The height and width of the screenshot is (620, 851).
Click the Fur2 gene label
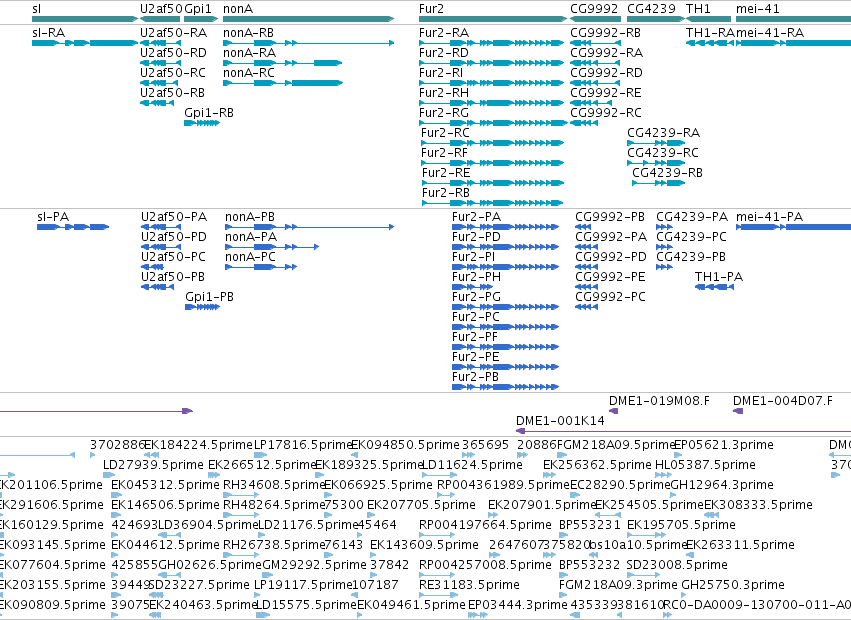pyautogui.click(x=431, y=9)
